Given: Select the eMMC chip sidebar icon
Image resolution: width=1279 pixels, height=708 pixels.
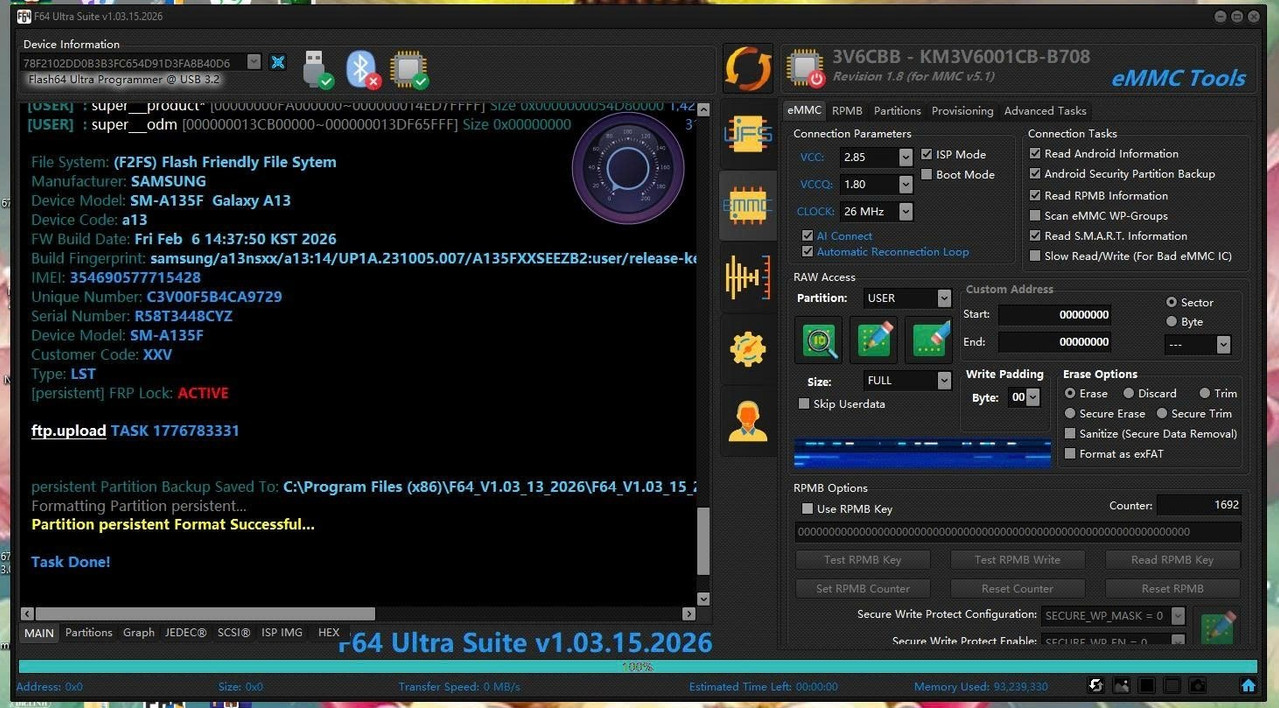Looking at the screenshot, I should (x=747, y=206).
